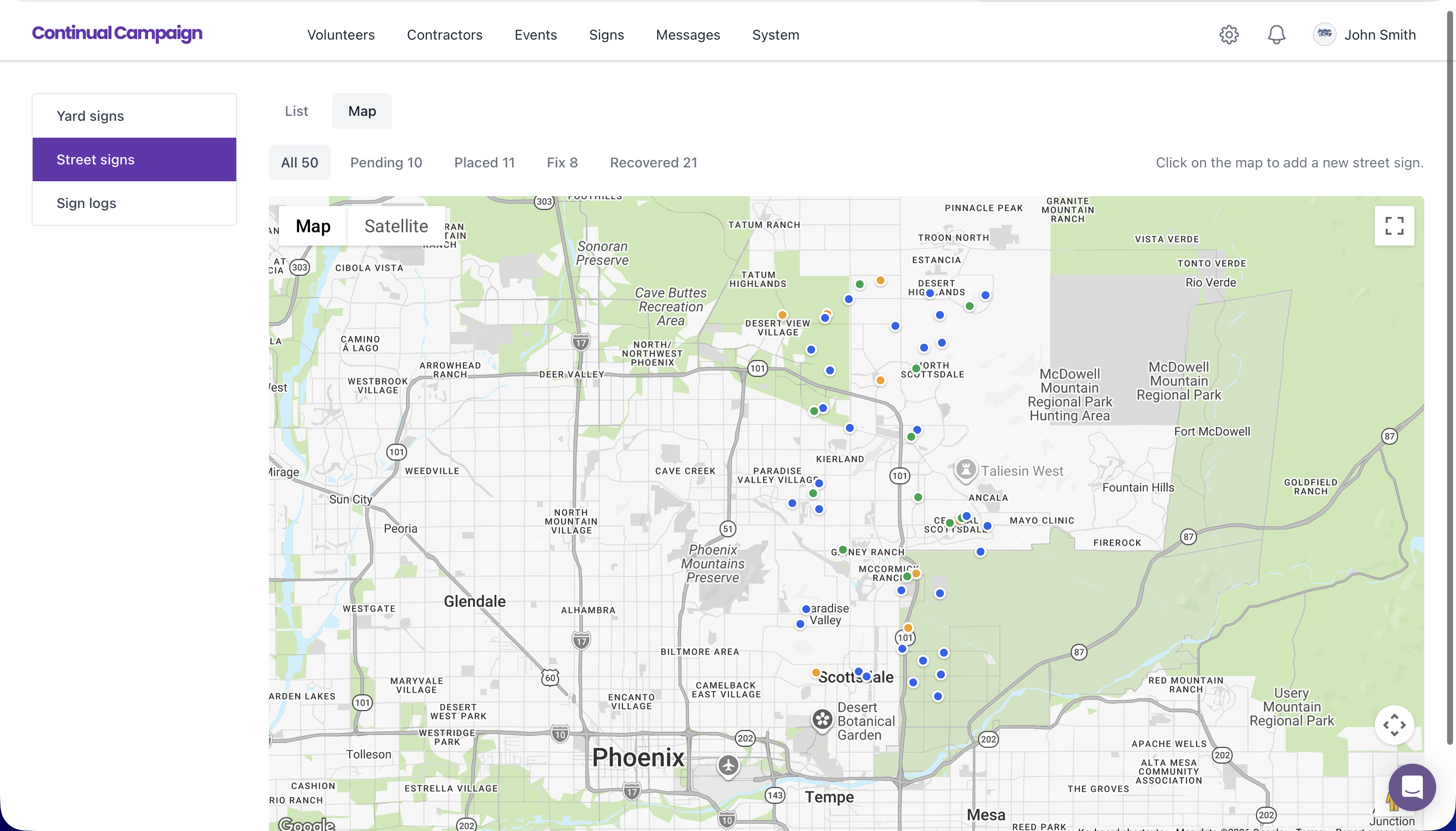Go to Yard signs section
The width and height of the screenshot is (1456, 831).
90,116
